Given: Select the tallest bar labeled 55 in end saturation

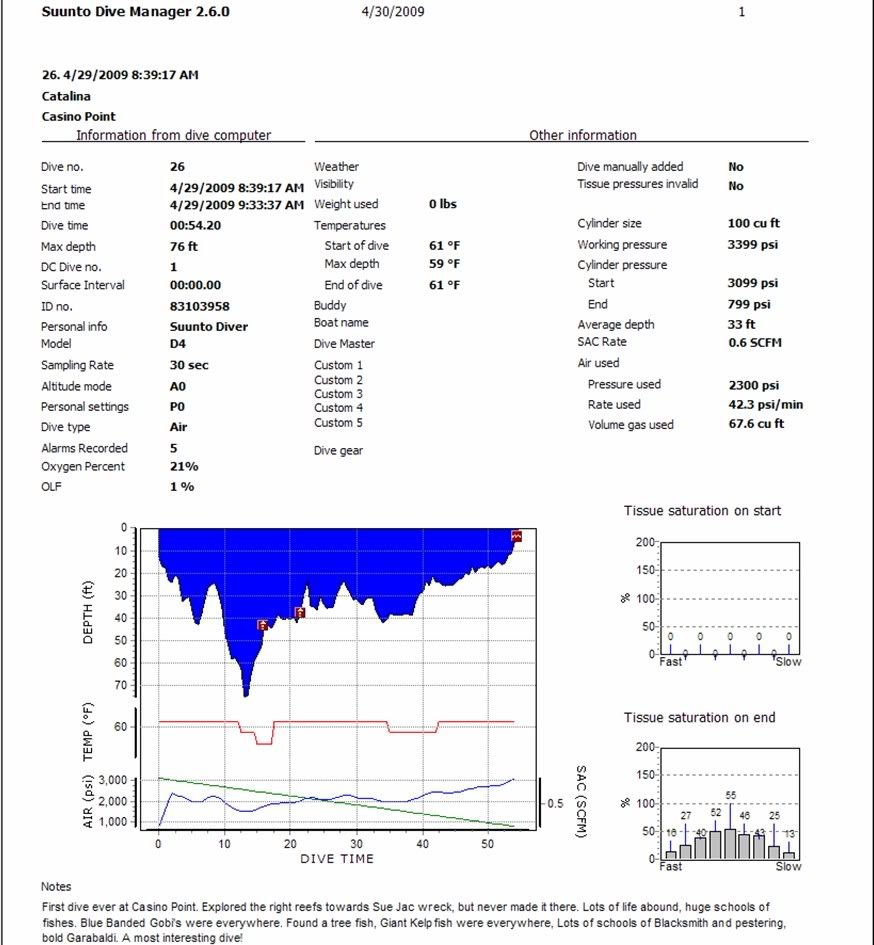Looking at the screenshot, I should pyautogui.click(x=730, y=844).
